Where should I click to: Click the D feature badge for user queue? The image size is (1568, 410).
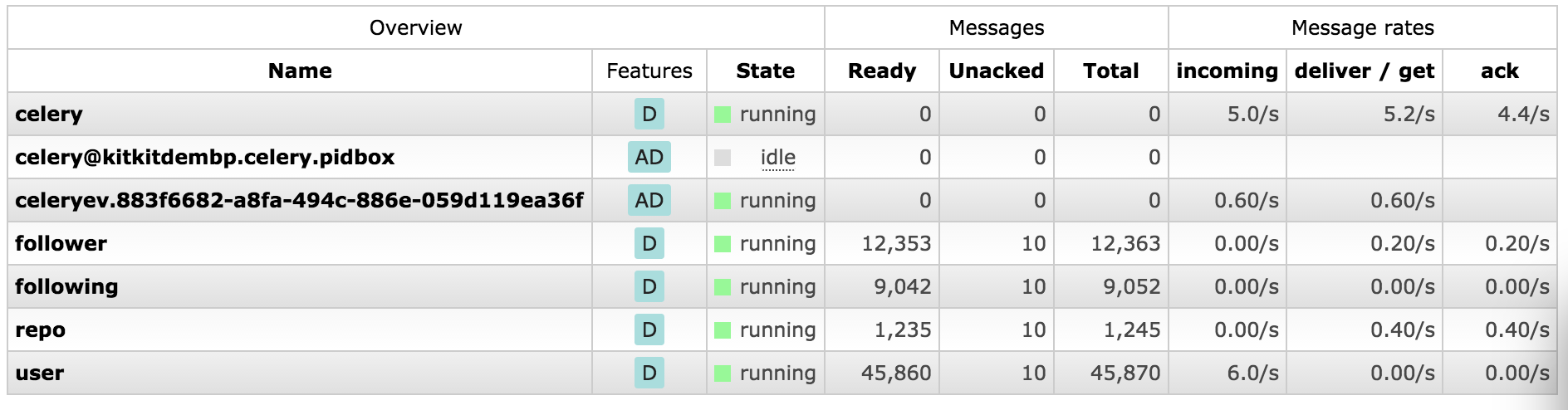click(649, 373)
